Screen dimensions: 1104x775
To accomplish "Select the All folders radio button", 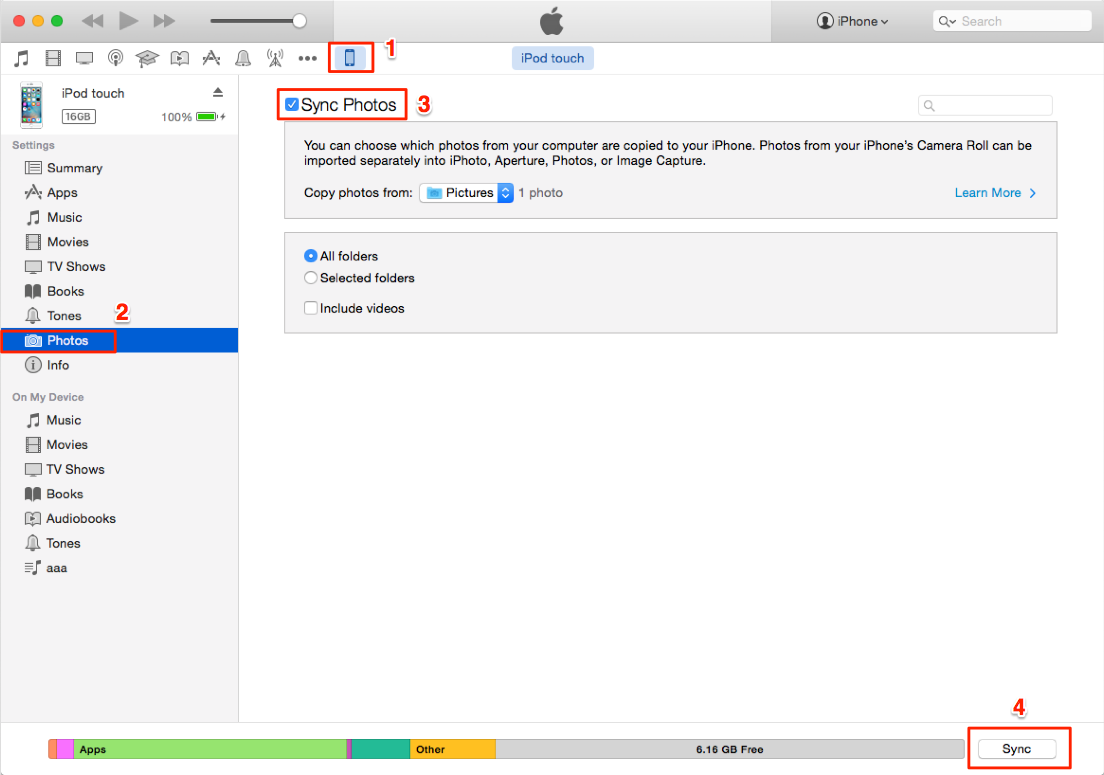I will [x=310, y=256].
